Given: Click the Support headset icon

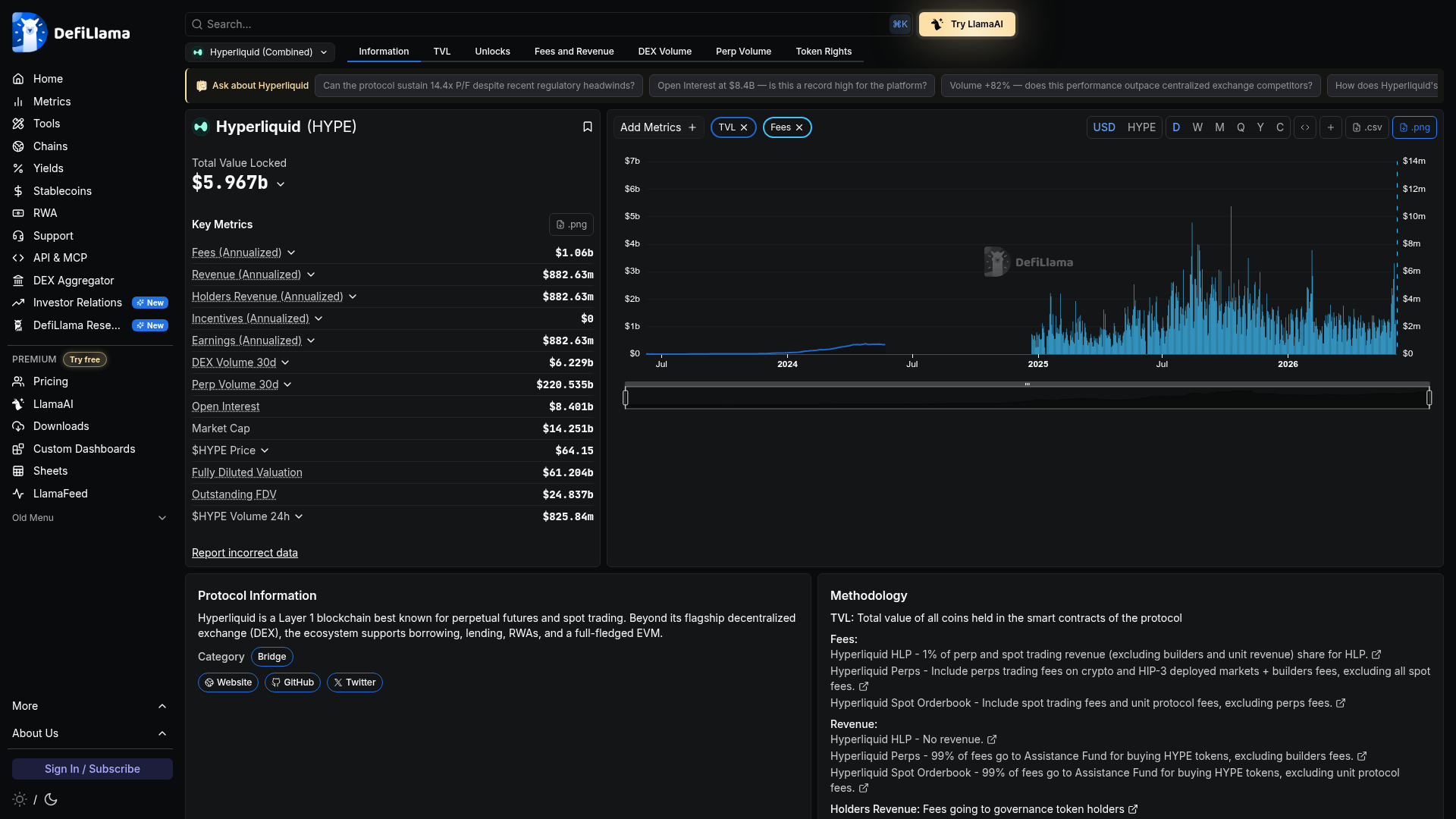Looking at the screenshot, I should click(18, 236).
